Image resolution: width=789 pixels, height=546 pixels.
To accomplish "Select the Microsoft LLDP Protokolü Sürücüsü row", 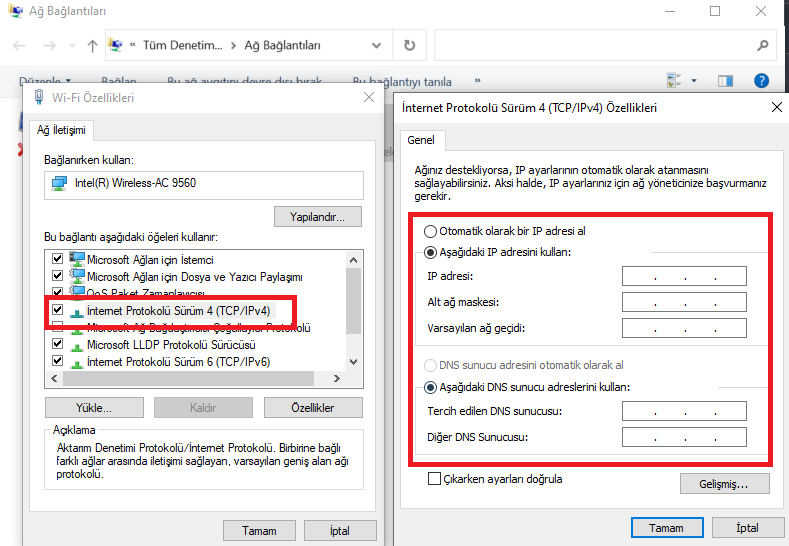I will point(171,345).
